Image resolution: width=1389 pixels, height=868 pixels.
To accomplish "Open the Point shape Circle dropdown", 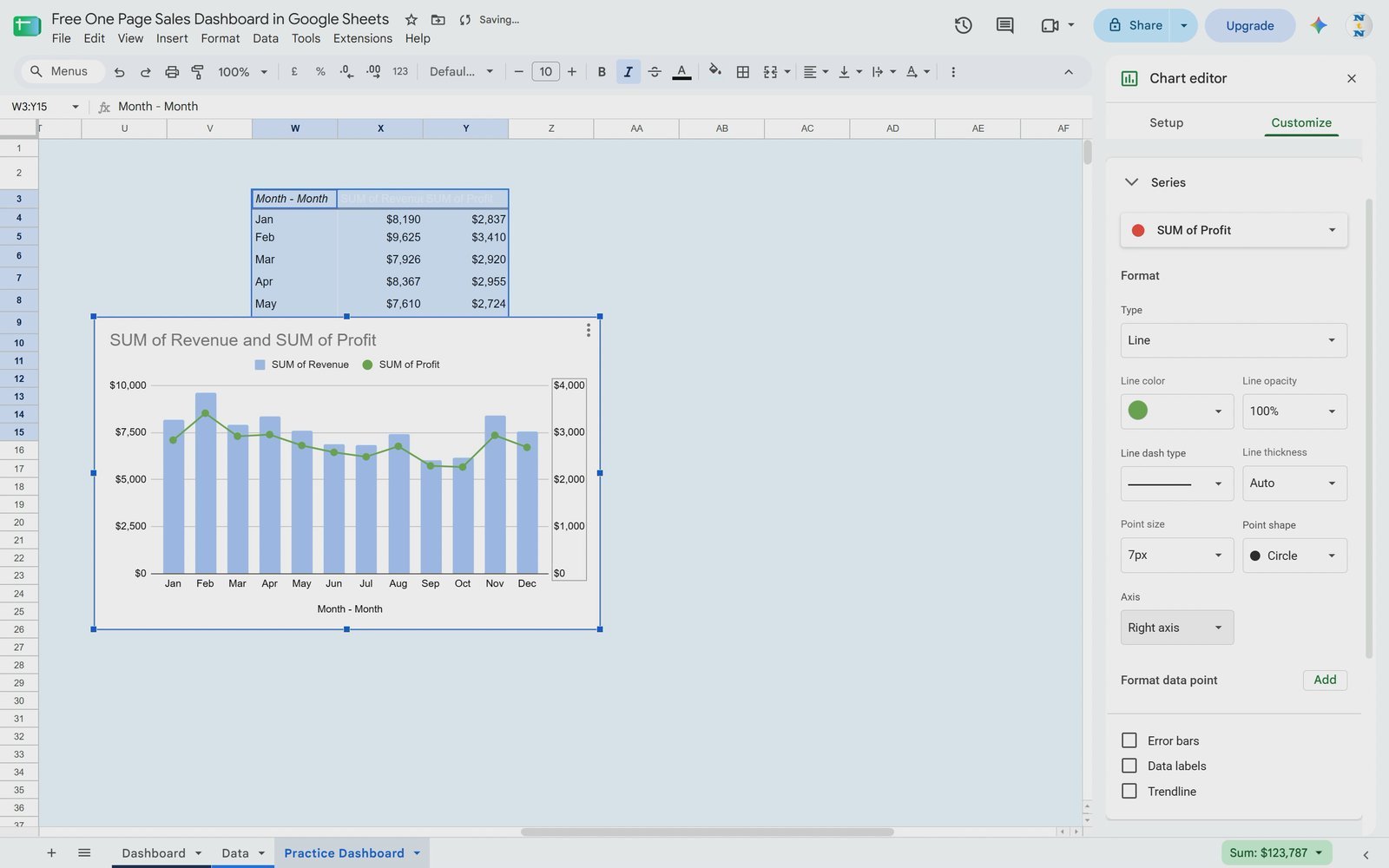I will point(1294,556).
